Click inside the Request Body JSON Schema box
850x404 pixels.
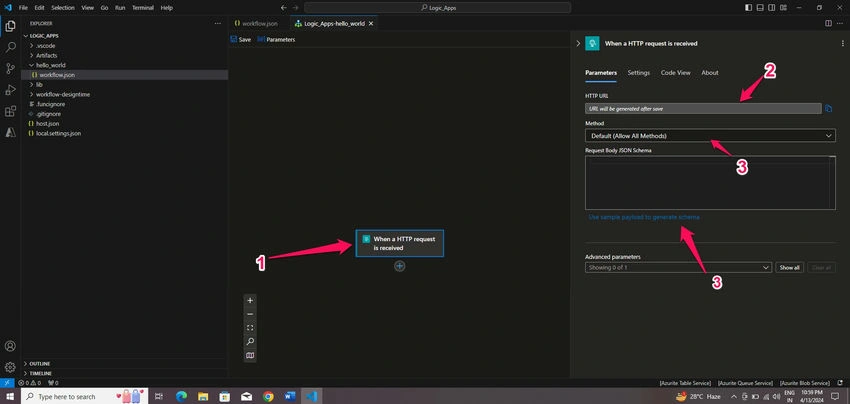(710, 182)
